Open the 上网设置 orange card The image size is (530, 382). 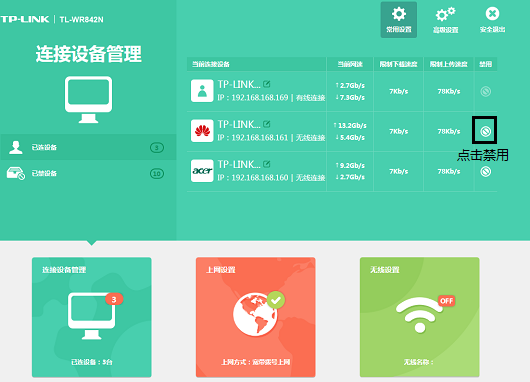(x=256, y=317)
